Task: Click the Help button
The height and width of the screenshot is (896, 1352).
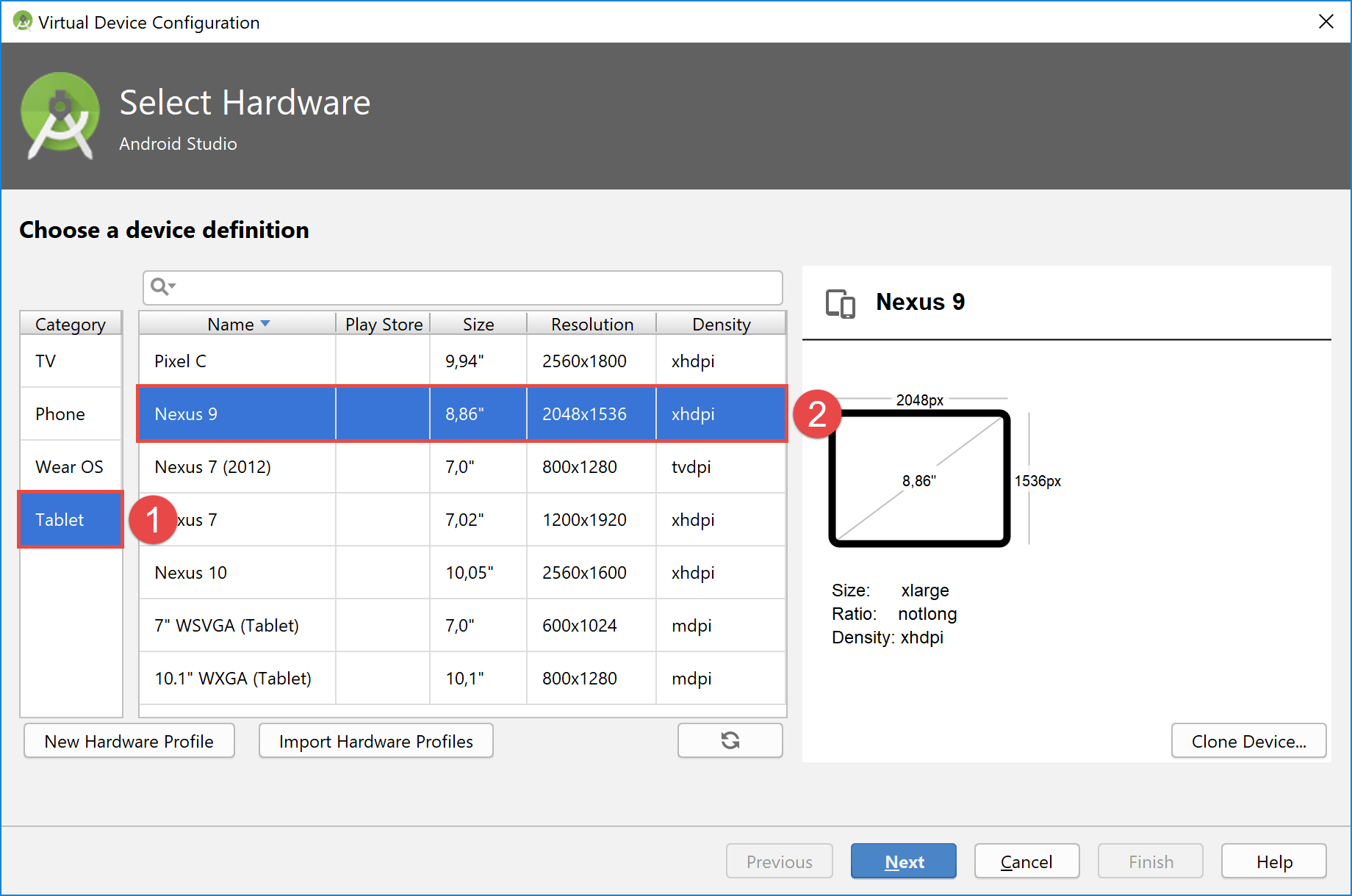Action: 1274,861
